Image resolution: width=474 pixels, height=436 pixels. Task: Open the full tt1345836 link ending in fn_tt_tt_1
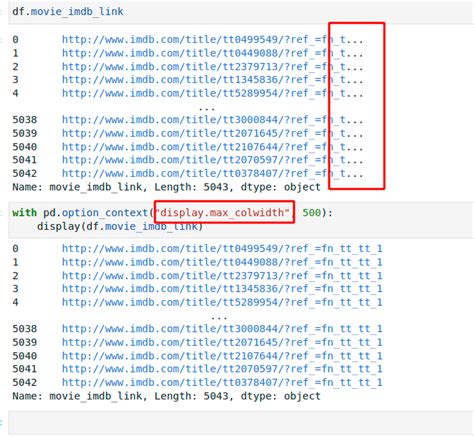point(222,289)
